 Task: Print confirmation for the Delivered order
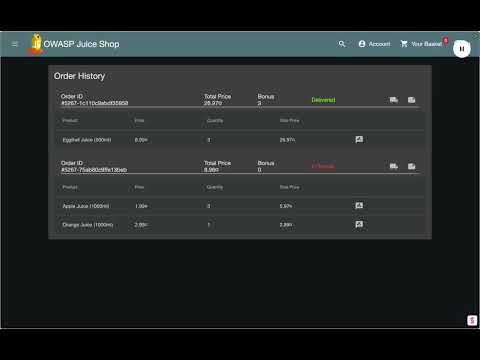click(412, 100)
